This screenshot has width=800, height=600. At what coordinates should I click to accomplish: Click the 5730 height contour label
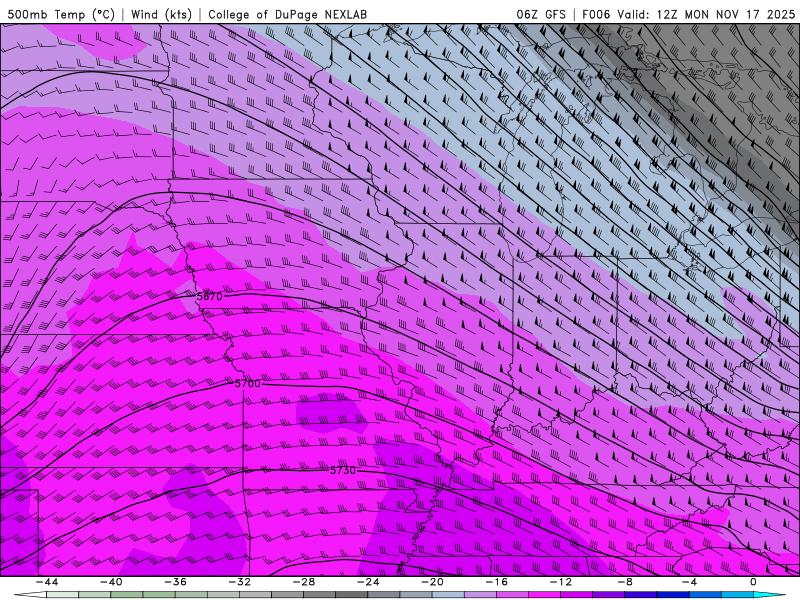pyautogui.click(x=343, y=470)
